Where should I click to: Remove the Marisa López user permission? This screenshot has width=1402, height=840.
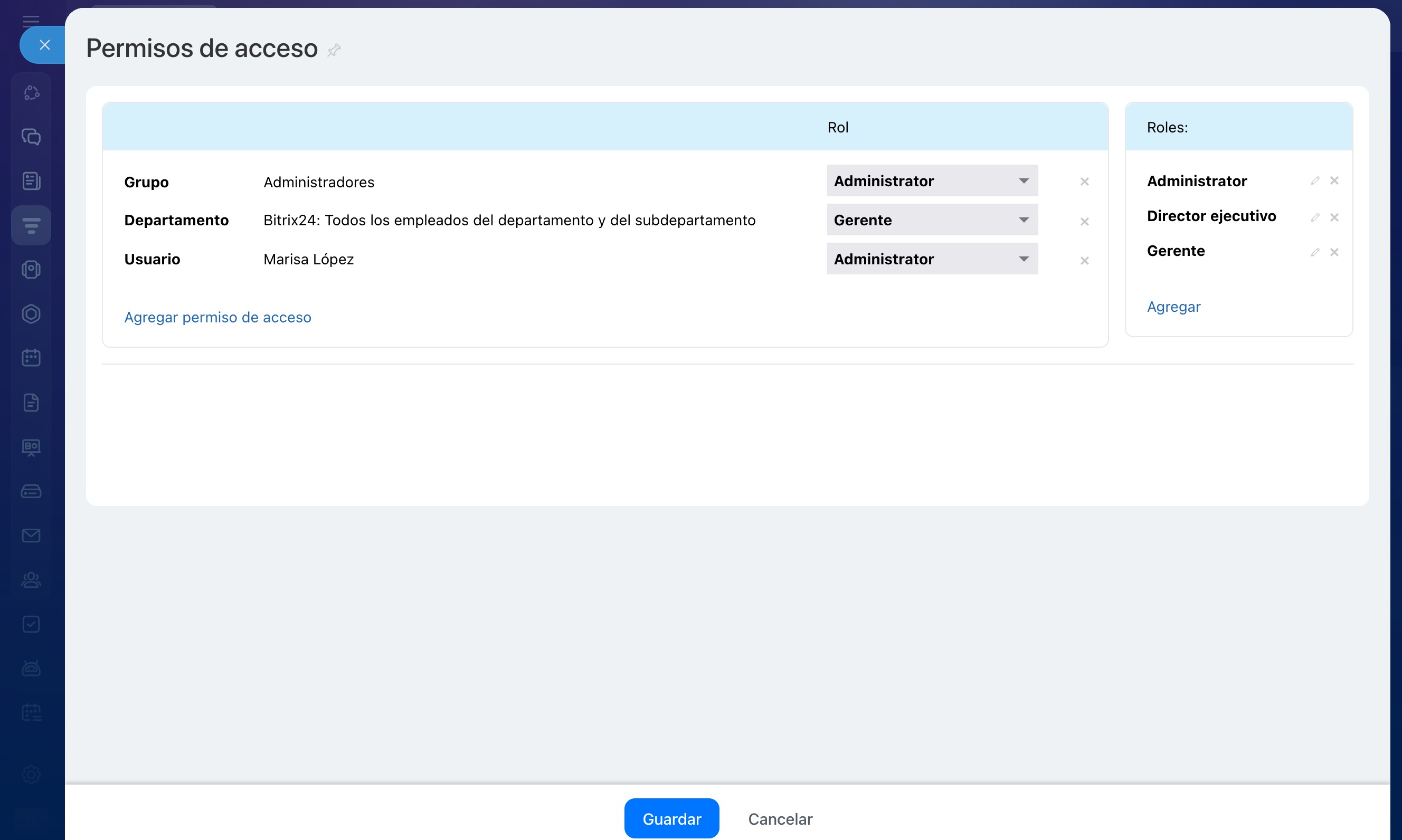(1084, 260)
